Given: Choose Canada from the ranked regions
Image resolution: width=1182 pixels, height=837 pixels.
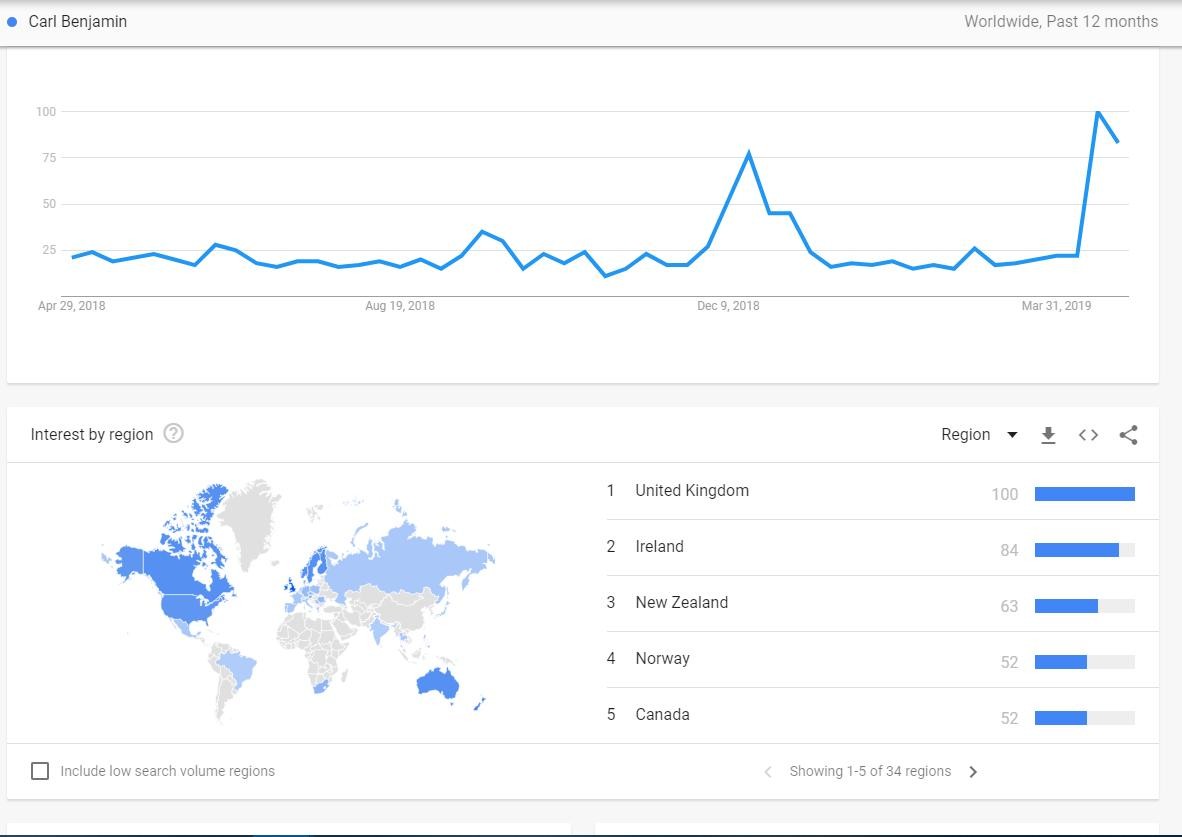Looking at the screenshot, I should (x=662, y=715).
